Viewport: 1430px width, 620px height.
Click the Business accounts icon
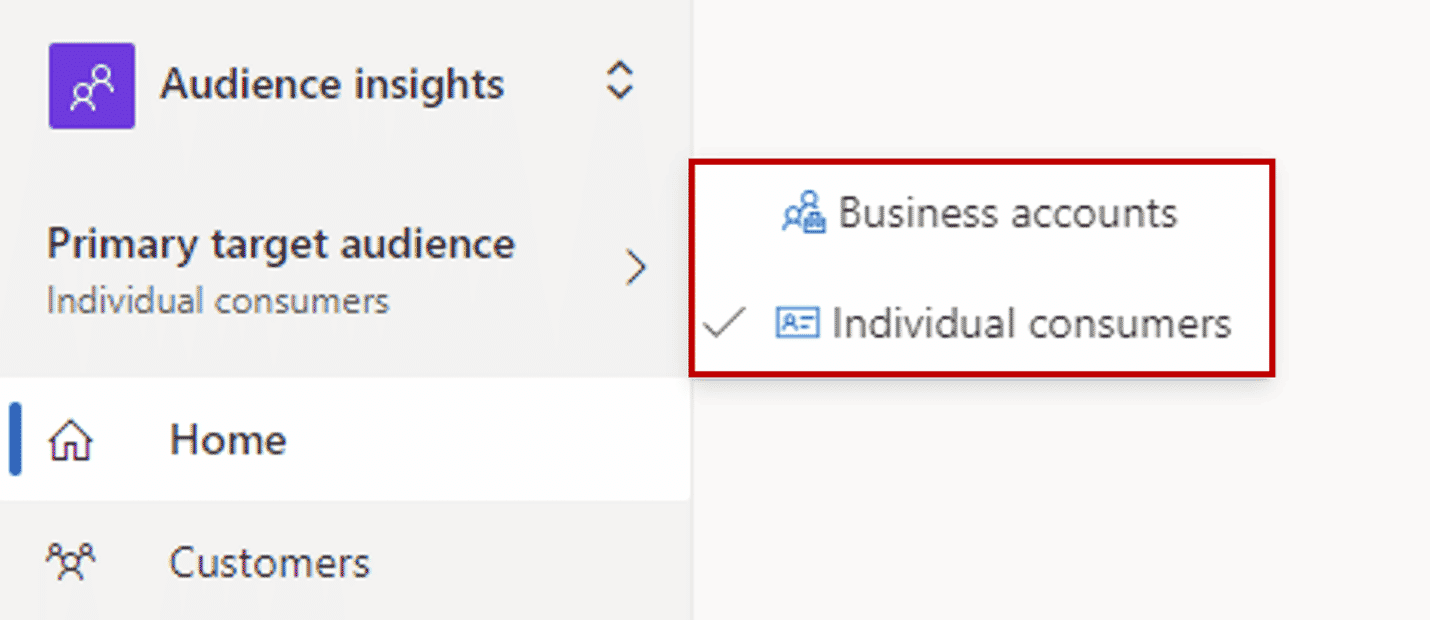coord(804,213)
